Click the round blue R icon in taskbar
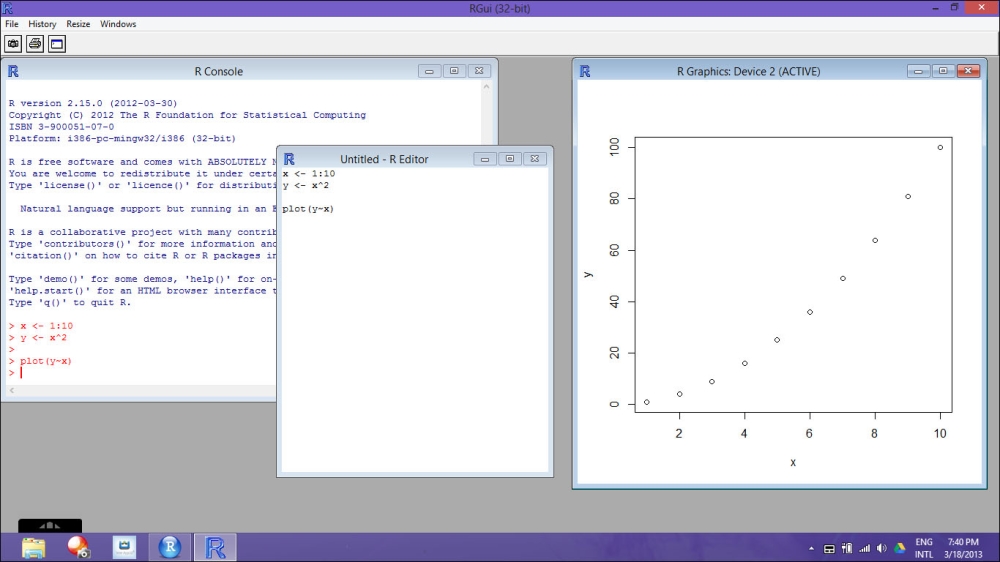This screenshot has width=1000, height=562. 170,547
